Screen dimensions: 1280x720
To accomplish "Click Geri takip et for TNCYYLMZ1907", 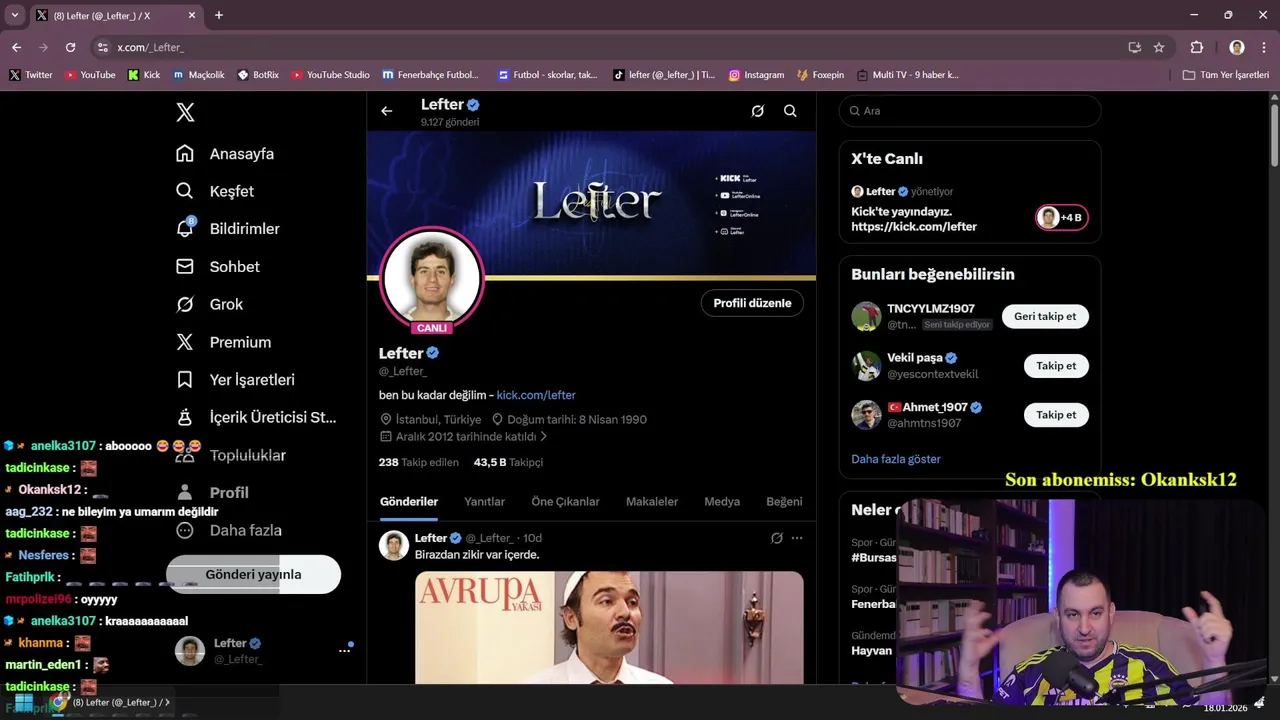I will click(x=1045, y=317).
